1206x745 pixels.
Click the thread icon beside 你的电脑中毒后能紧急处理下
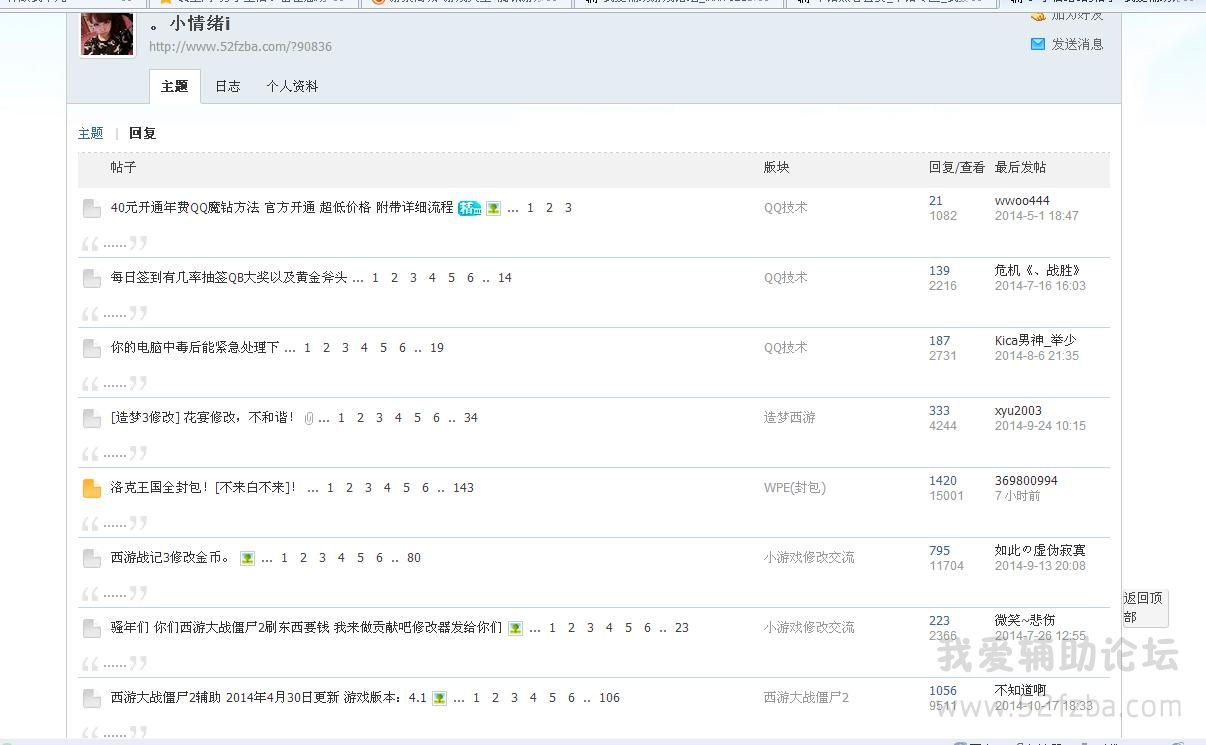92,348
